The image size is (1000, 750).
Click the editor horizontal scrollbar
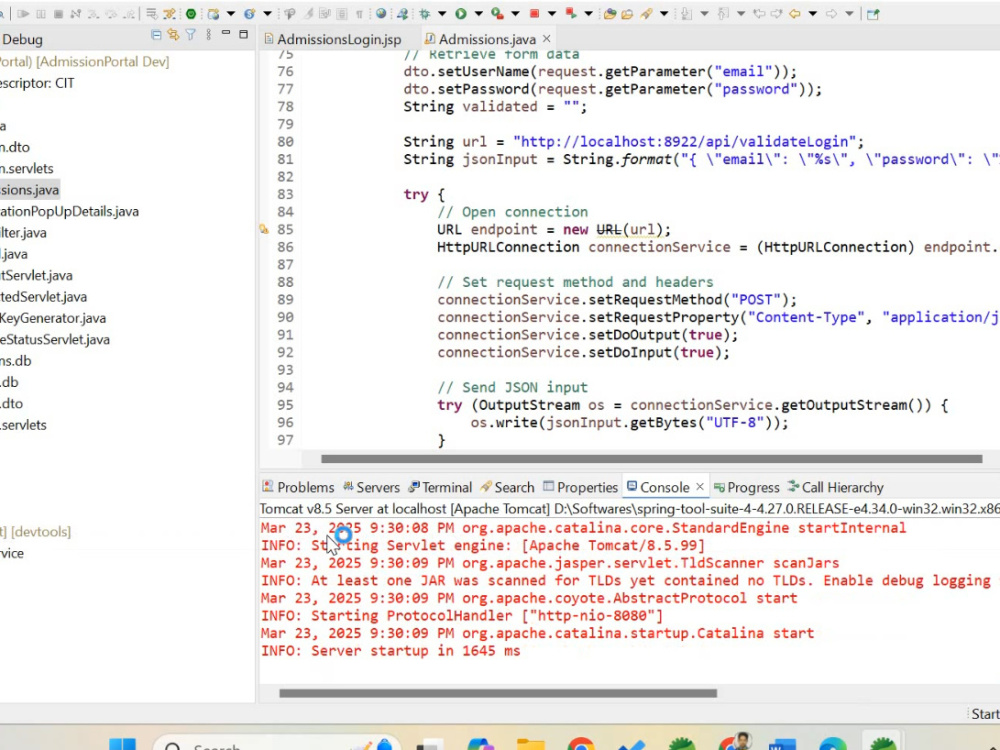pyautogui.click(x=651, y=459)
